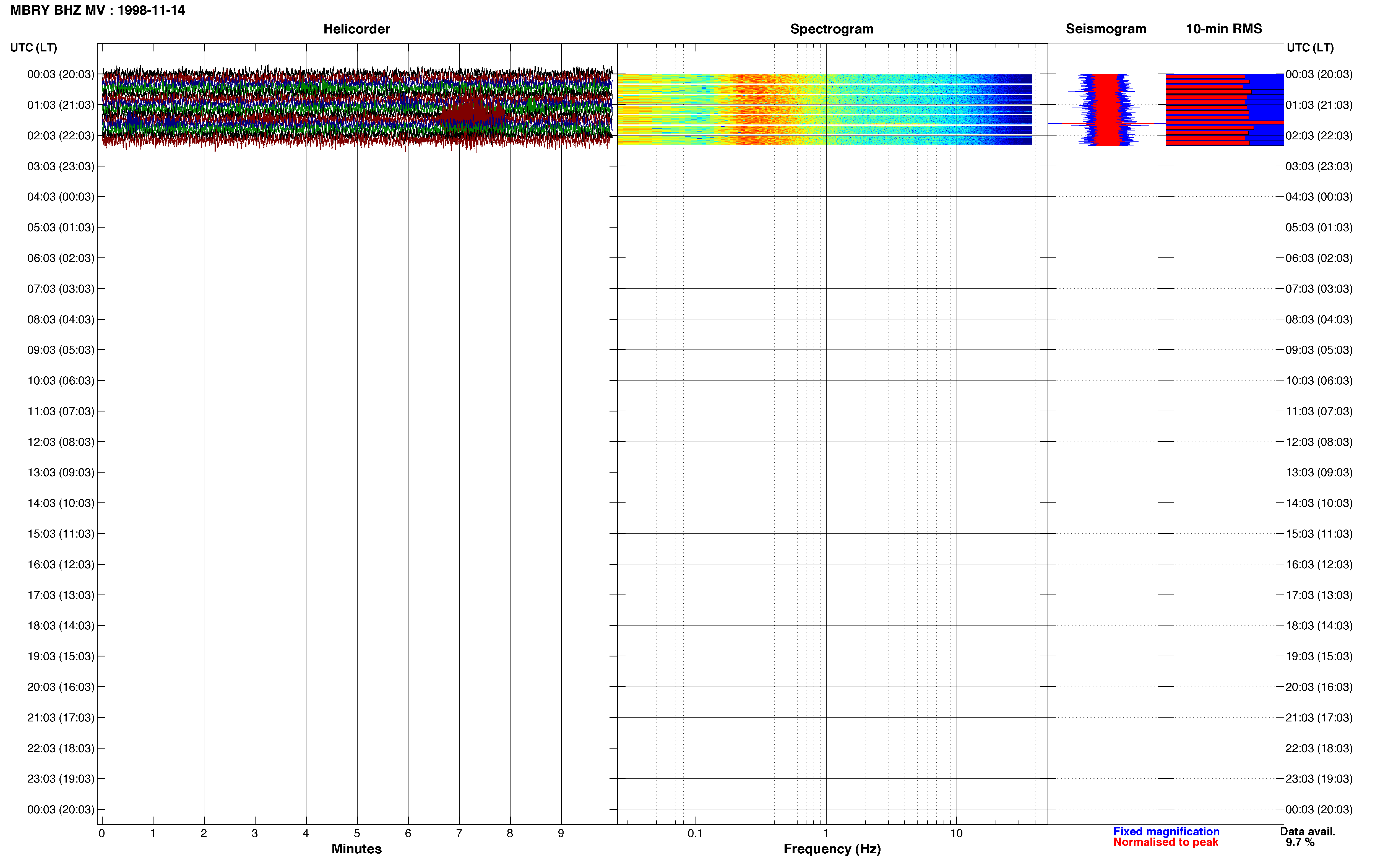Click the '10-min RMS' panel heading
The width and height of the screenshot is (1388, 868).
coord(1224,29)
